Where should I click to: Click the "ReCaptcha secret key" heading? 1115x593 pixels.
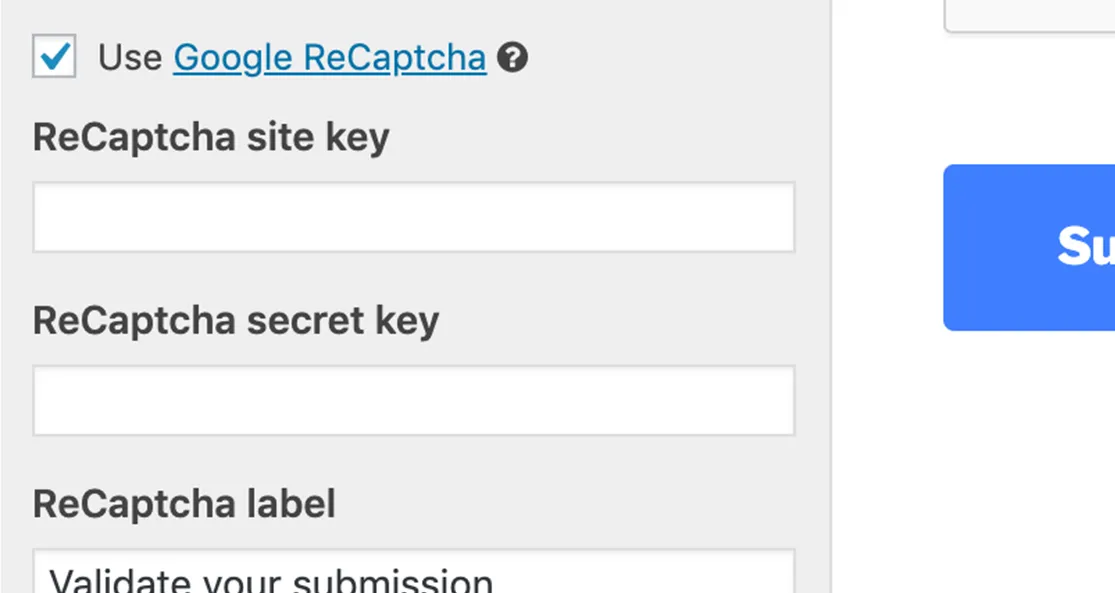click(x=236, y=320)
